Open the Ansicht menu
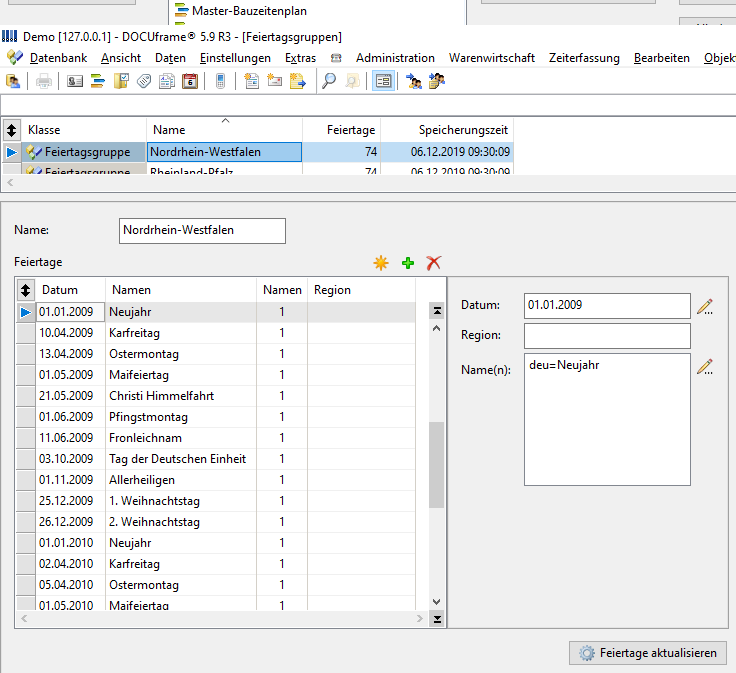736x673 pixels. [x=121, y=58]
